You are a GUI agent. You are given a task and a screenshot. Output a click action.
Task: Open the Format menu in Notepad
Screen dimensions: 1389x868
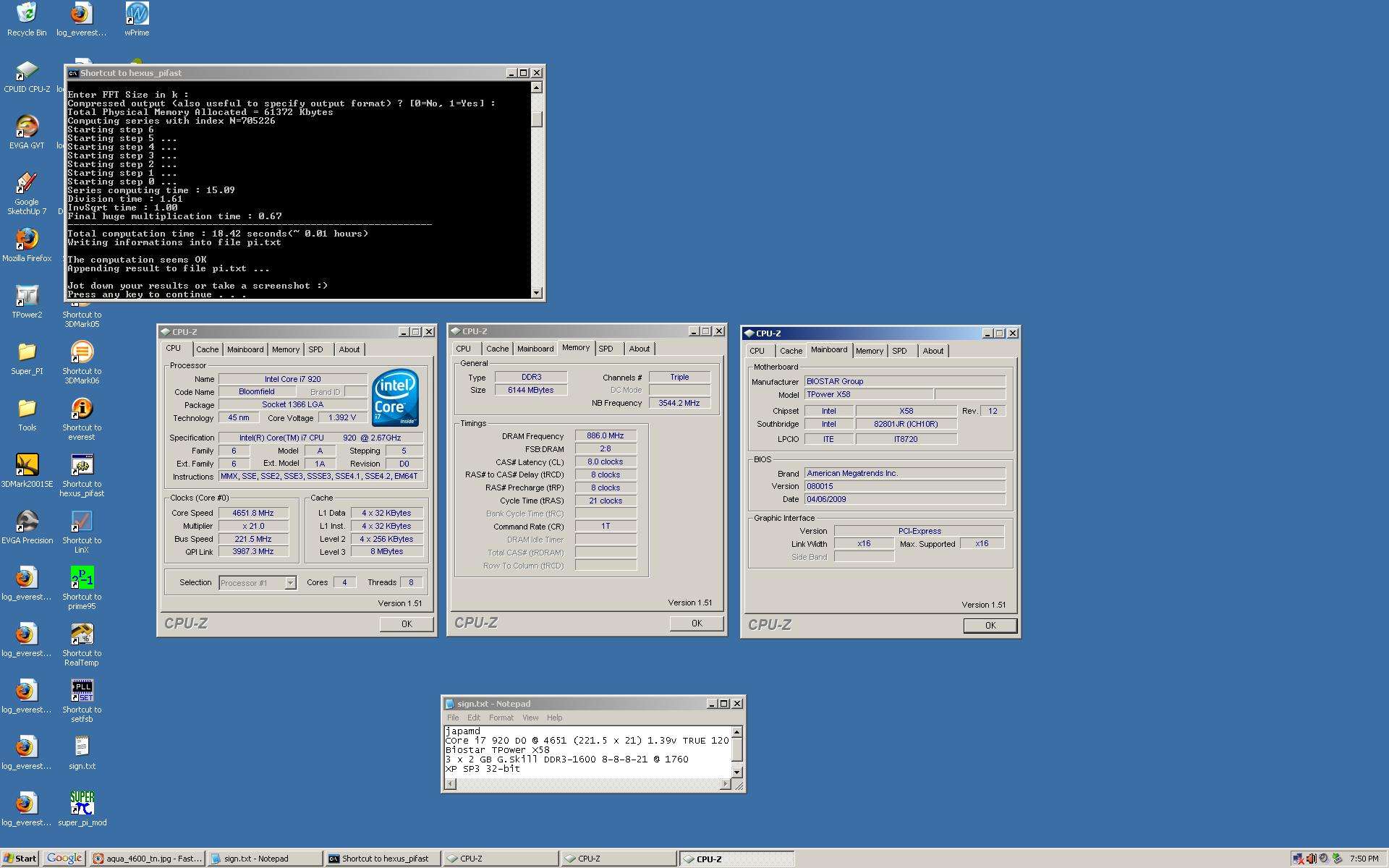pyautogui.click(x=501, y=718)
